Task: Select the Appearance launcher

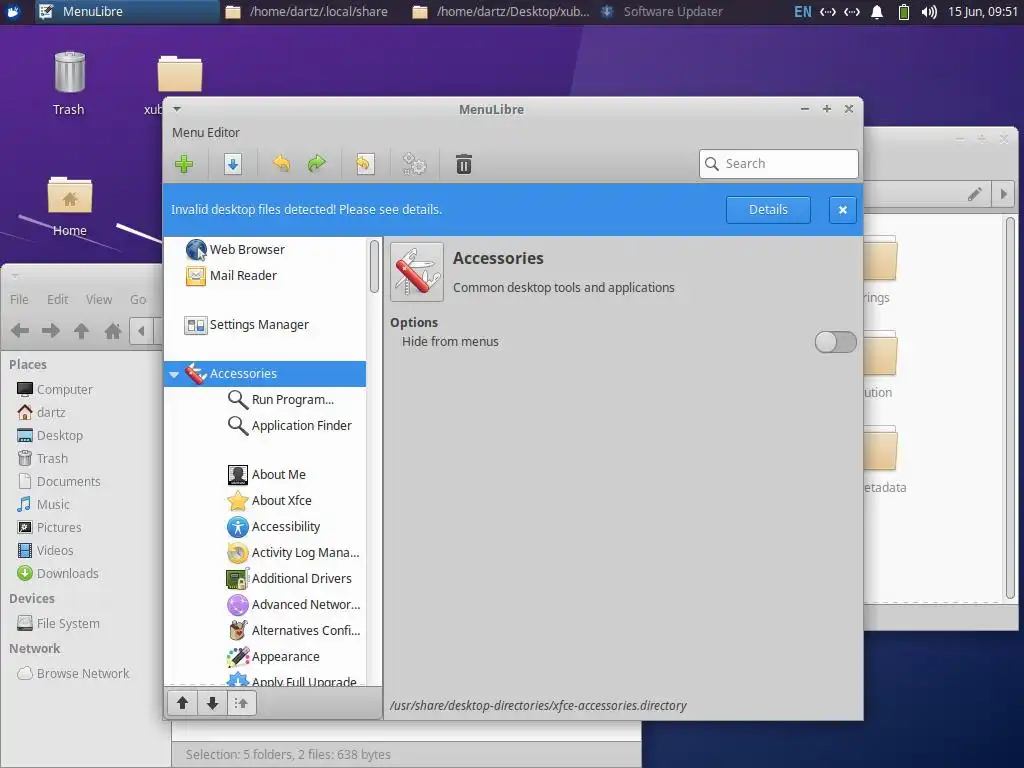Action: tap(264, 656)
